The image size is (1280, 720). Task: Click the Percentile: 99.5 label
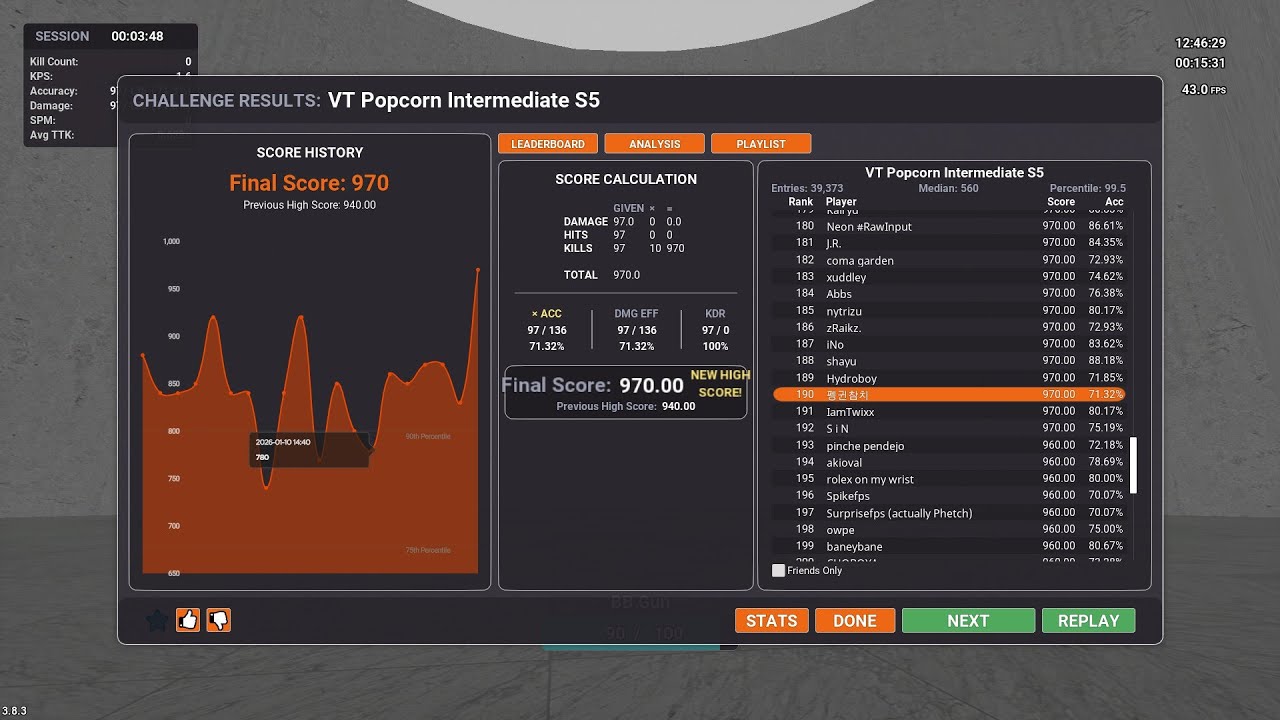[x=1088, y=188]
